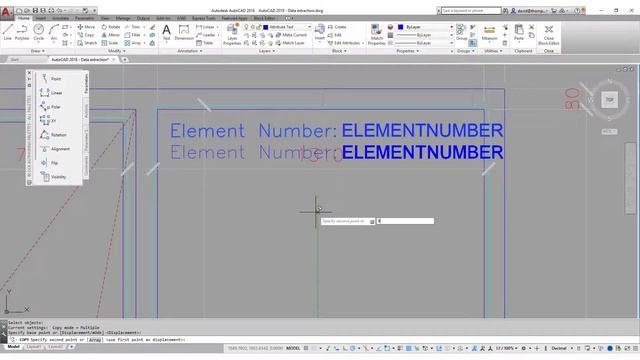Viewport: 640px width, 360px height.
Task: Expand the Draw panel
Action: point(38,51)
